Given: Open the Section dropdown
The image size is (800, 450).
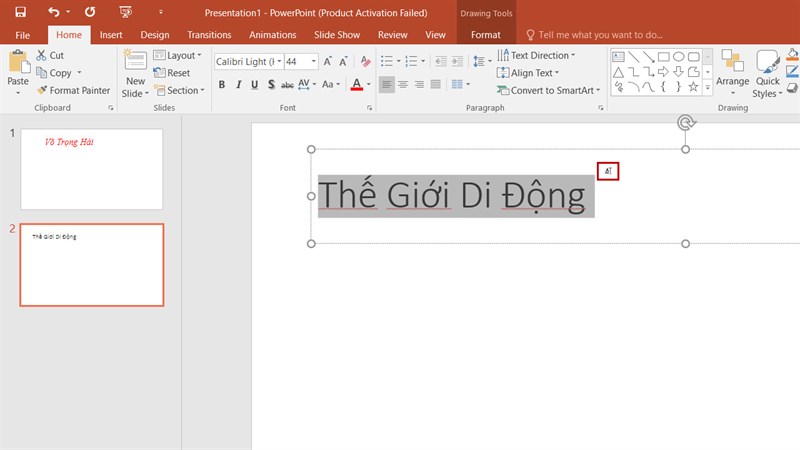Looking at the screenshot, I should [x=180, y=90].
